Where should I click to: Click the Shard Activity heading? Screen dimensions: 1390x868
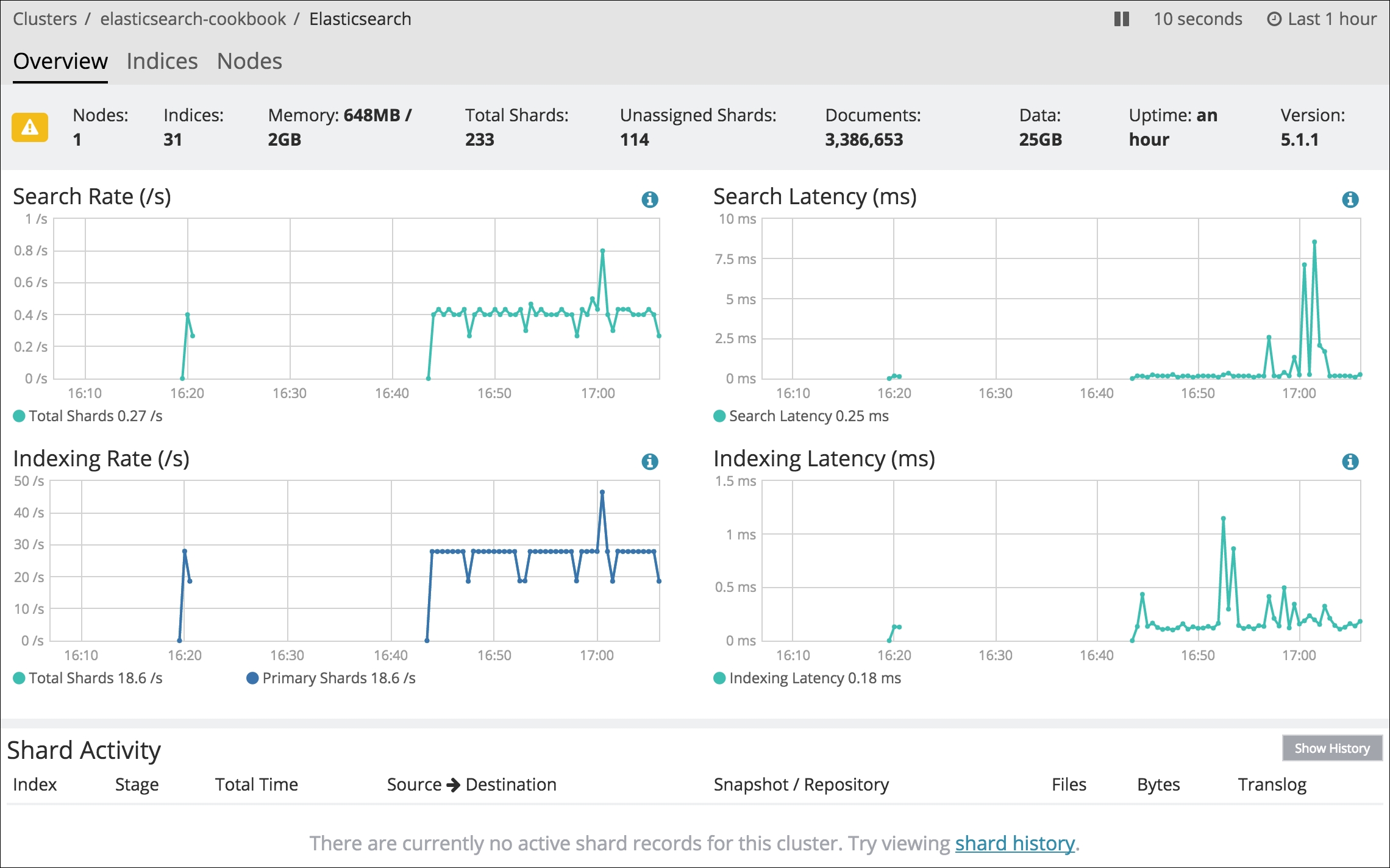pos(84,750)
